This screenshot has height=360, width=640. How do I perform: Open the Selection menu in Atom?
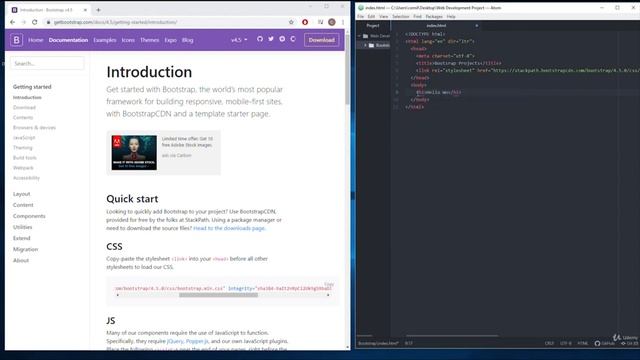click(x=400, y=16)
